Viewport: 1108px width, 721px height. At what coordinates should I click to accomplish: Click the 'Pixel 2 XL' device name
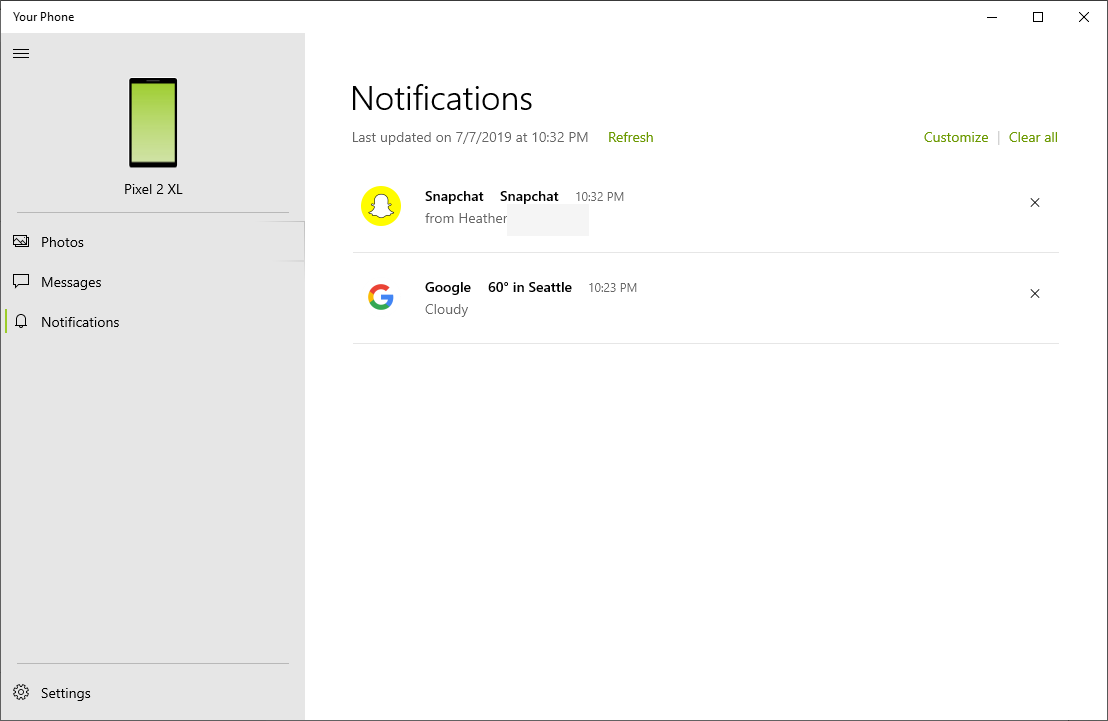(153, 189)
